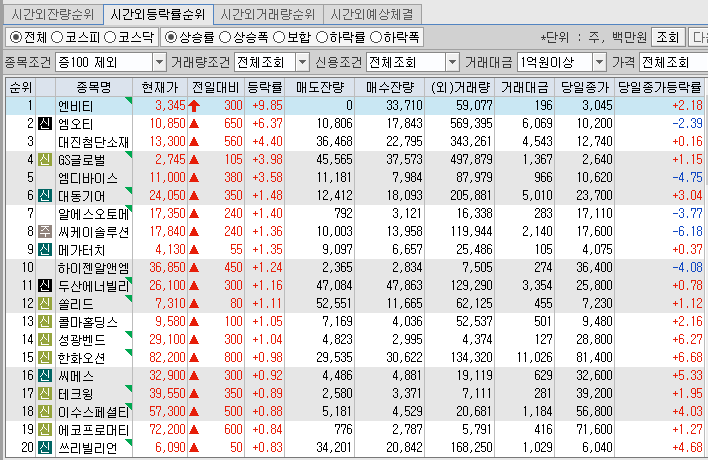
Task: Click the 신 badge icon beside GS글로벌
Action: click(45, 159)
